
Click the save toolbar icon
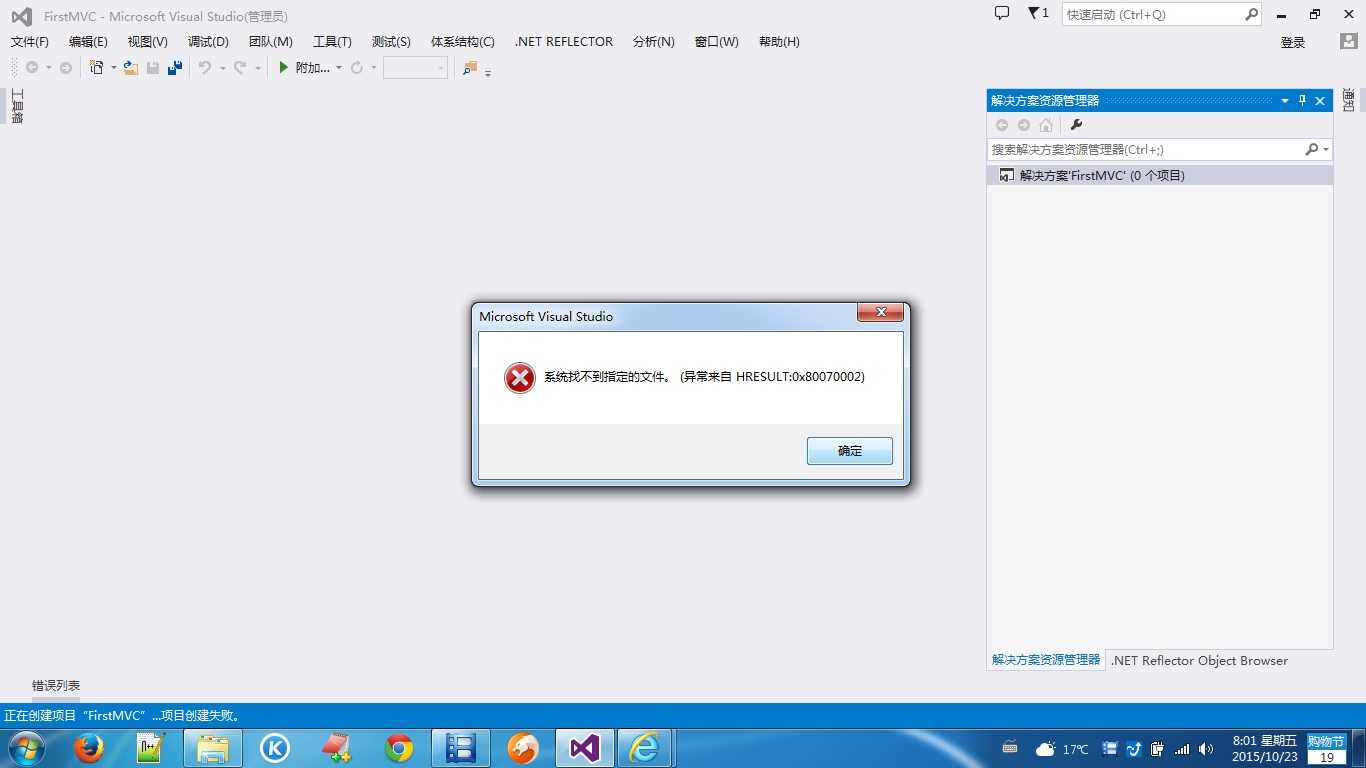(x=153, y=67)
